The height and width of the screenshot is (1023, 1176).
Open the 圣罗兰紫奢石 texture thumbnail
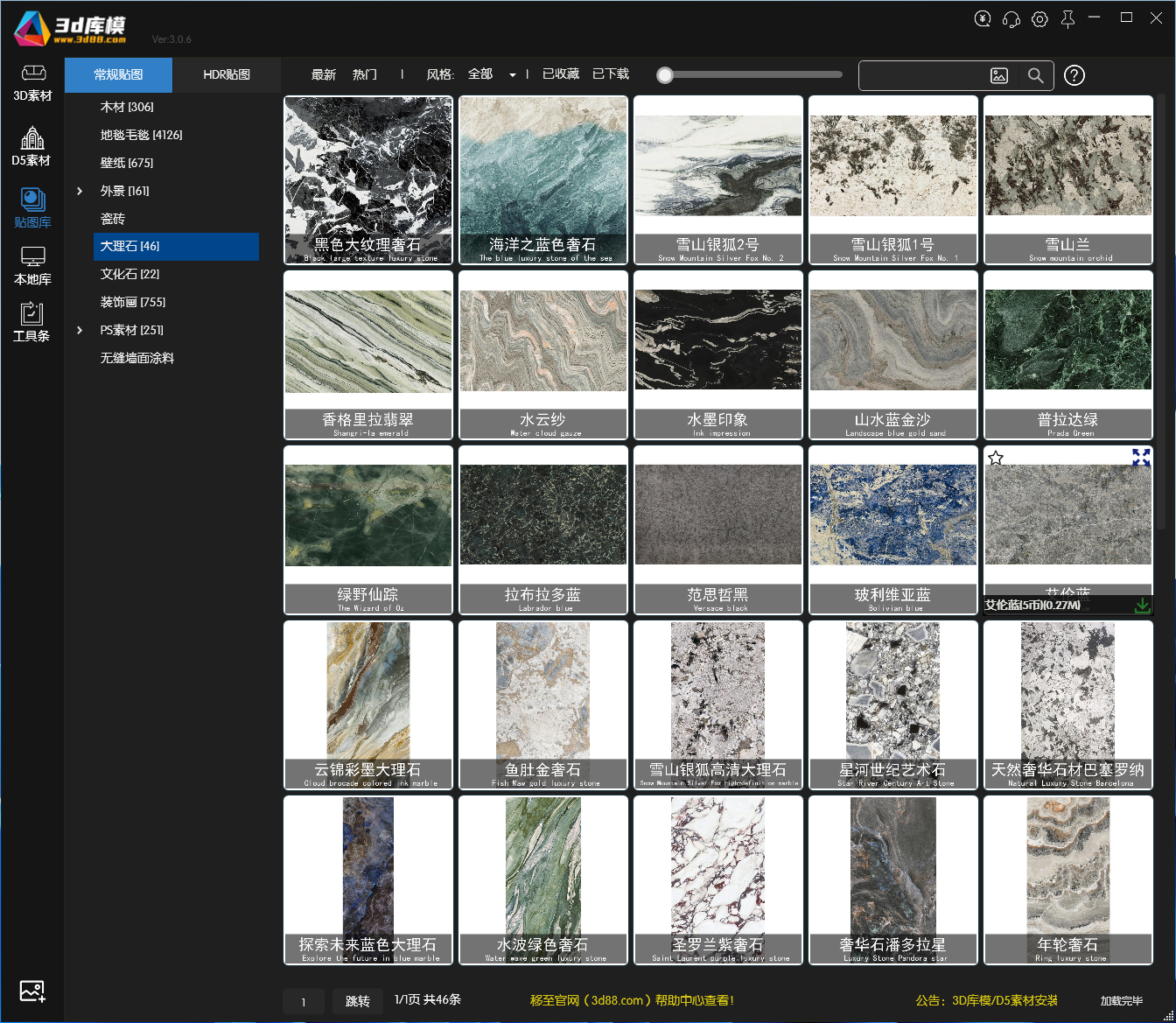point(718,880)
